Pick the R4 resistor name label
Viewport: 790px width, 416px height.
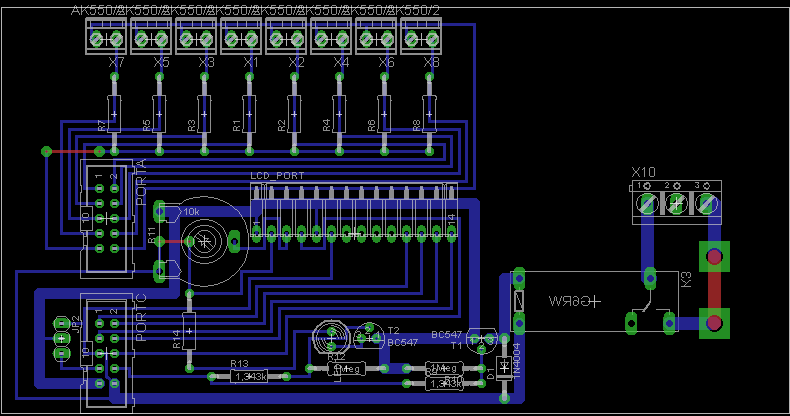pos(326,125)
